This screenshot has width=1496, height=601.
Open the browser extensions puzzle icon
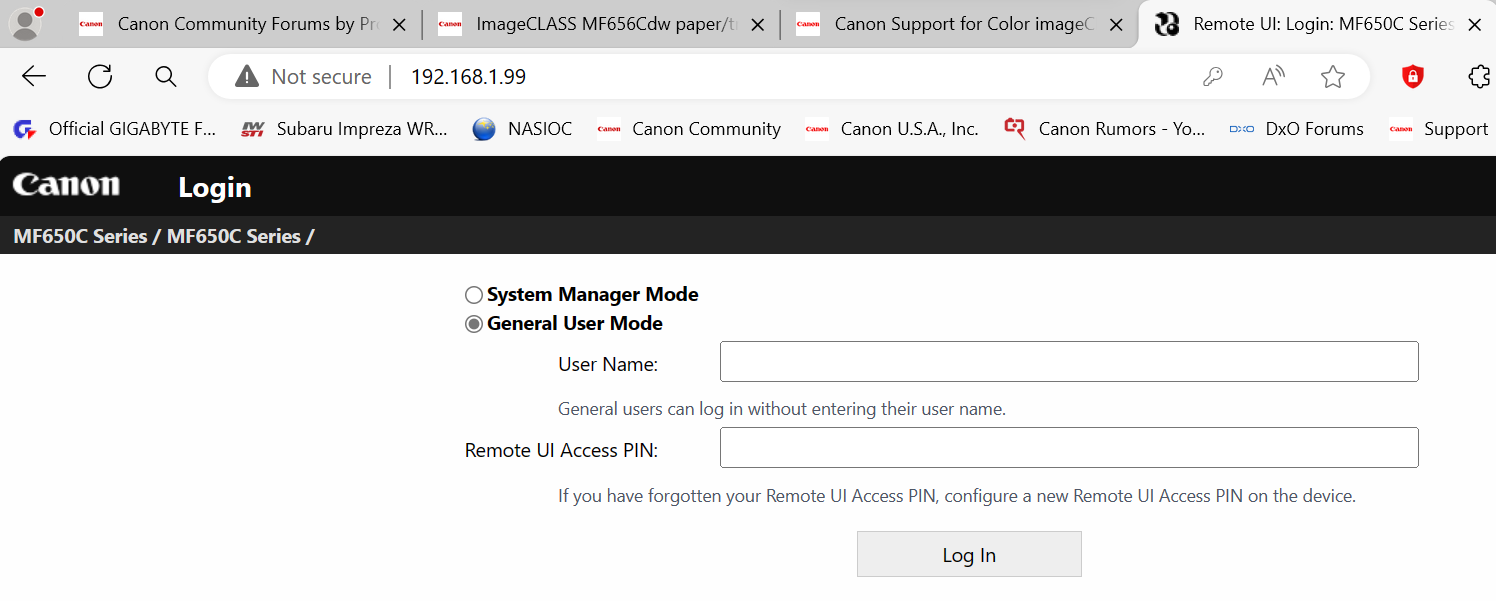click(x=1478, y=77)
